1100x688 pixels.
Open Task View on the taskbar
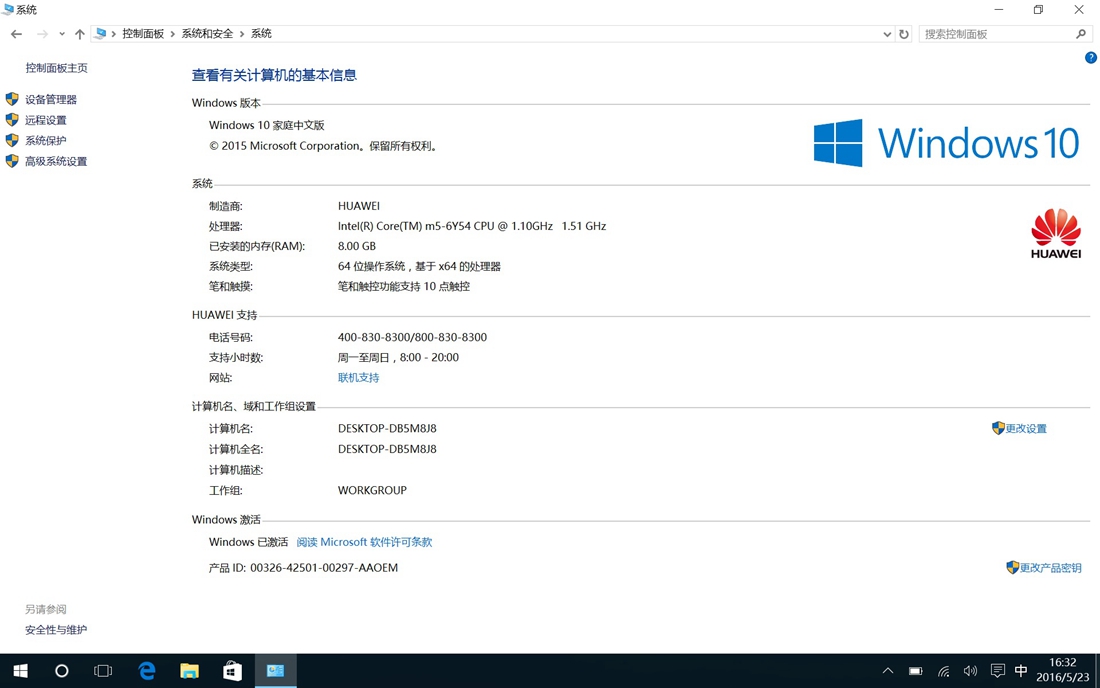(103, 671)
